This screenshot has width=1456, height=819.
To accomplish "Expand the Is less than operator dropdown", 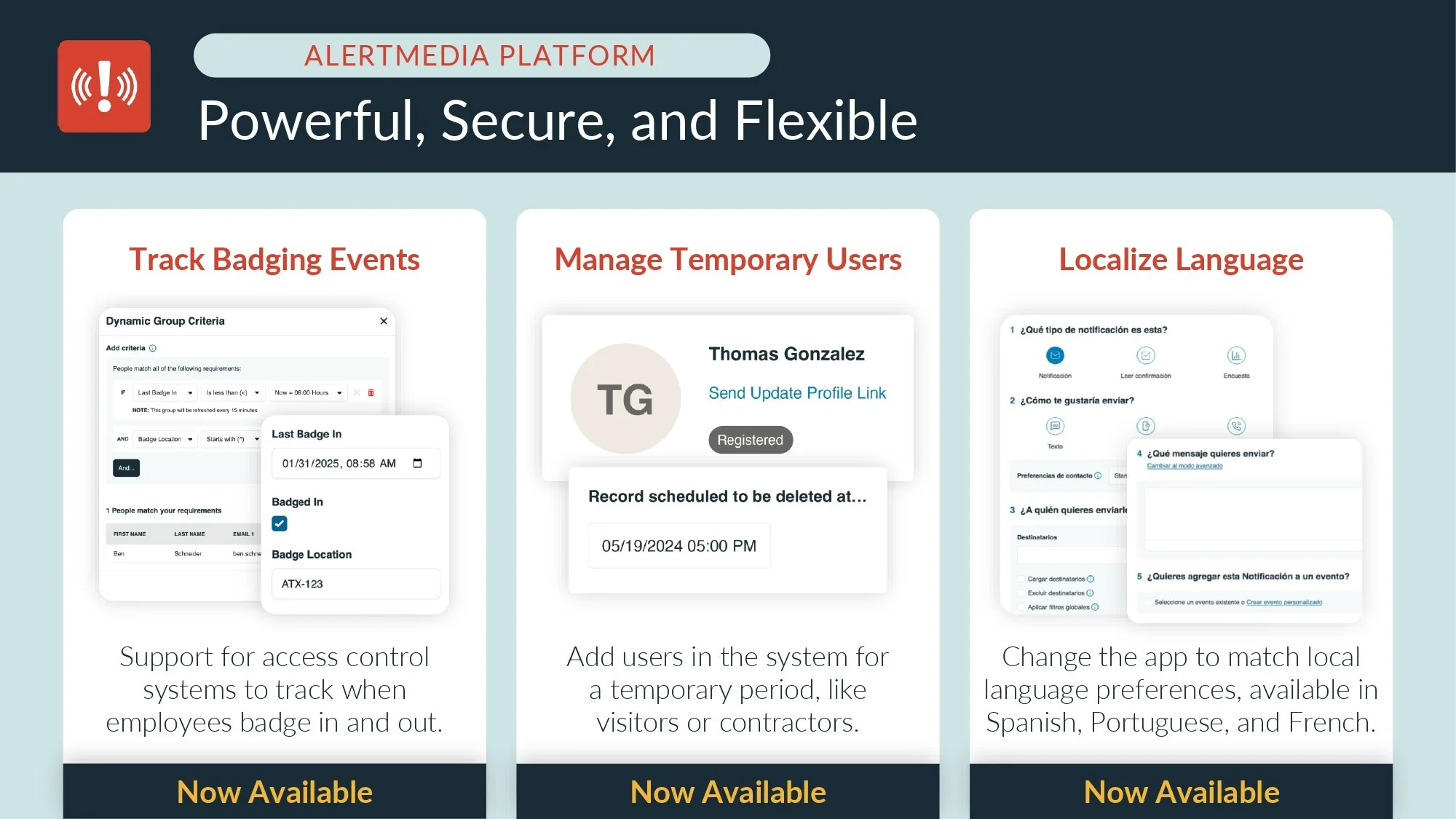I will point(232,393).
